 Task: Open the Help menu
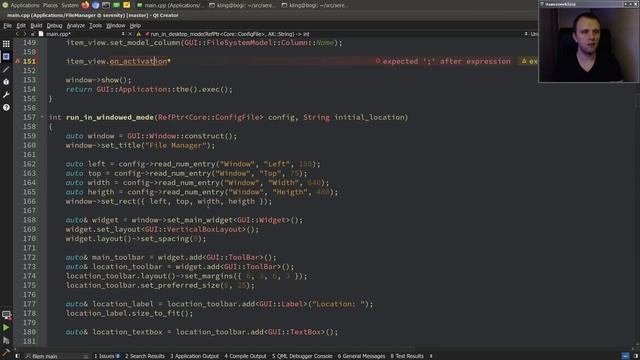click(x=135, y=25)
